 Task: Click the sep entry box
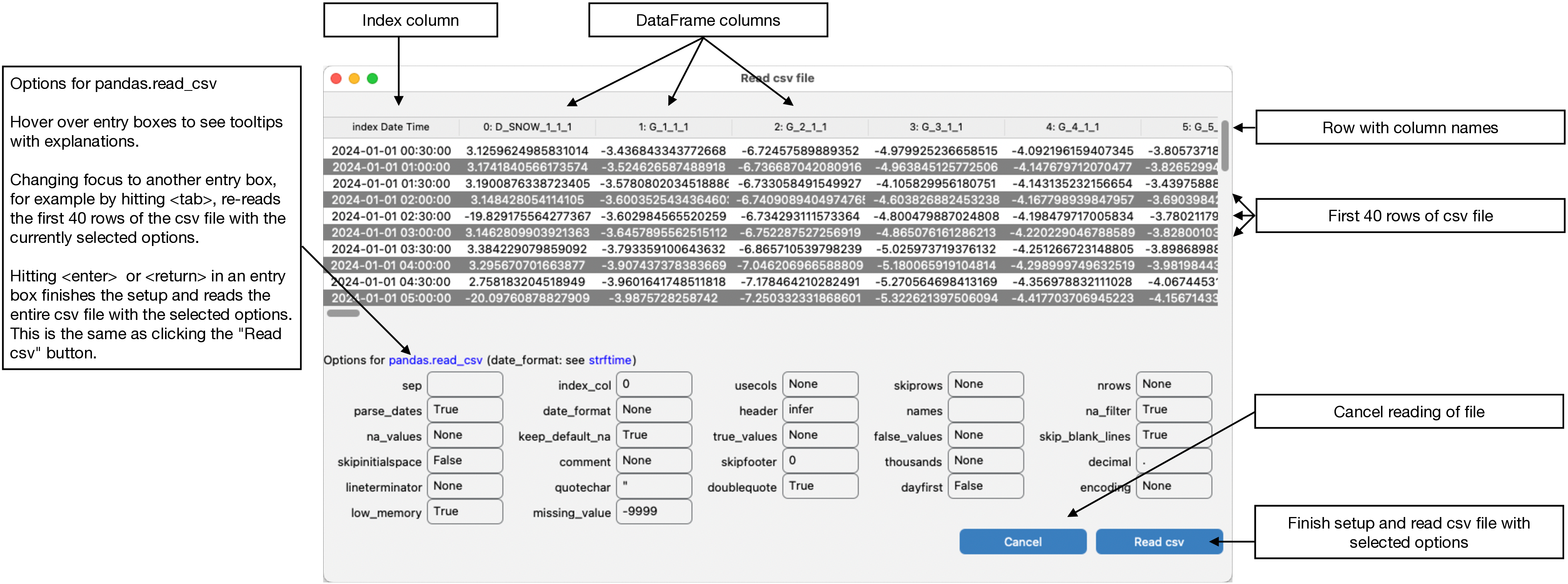point(464,384)
